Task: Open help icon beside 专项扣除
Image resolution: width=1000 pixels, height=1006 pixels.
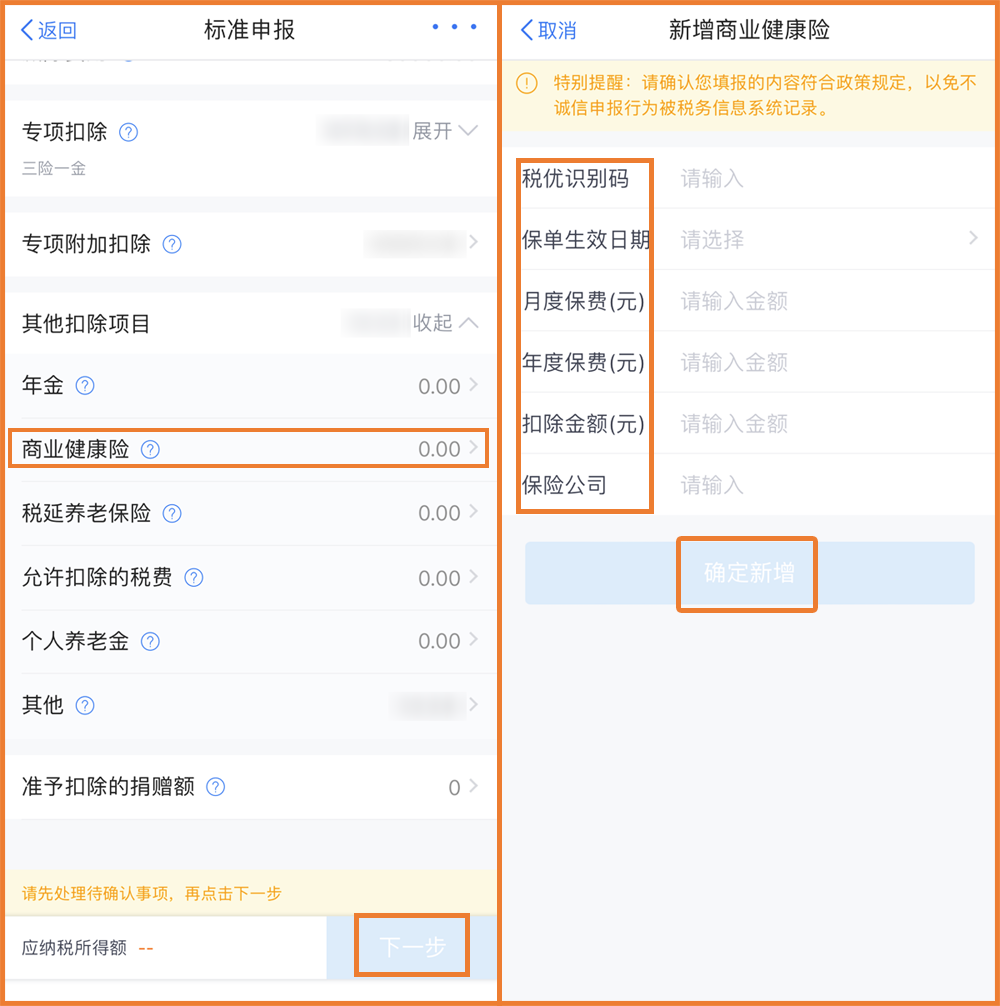Action: 128,132
